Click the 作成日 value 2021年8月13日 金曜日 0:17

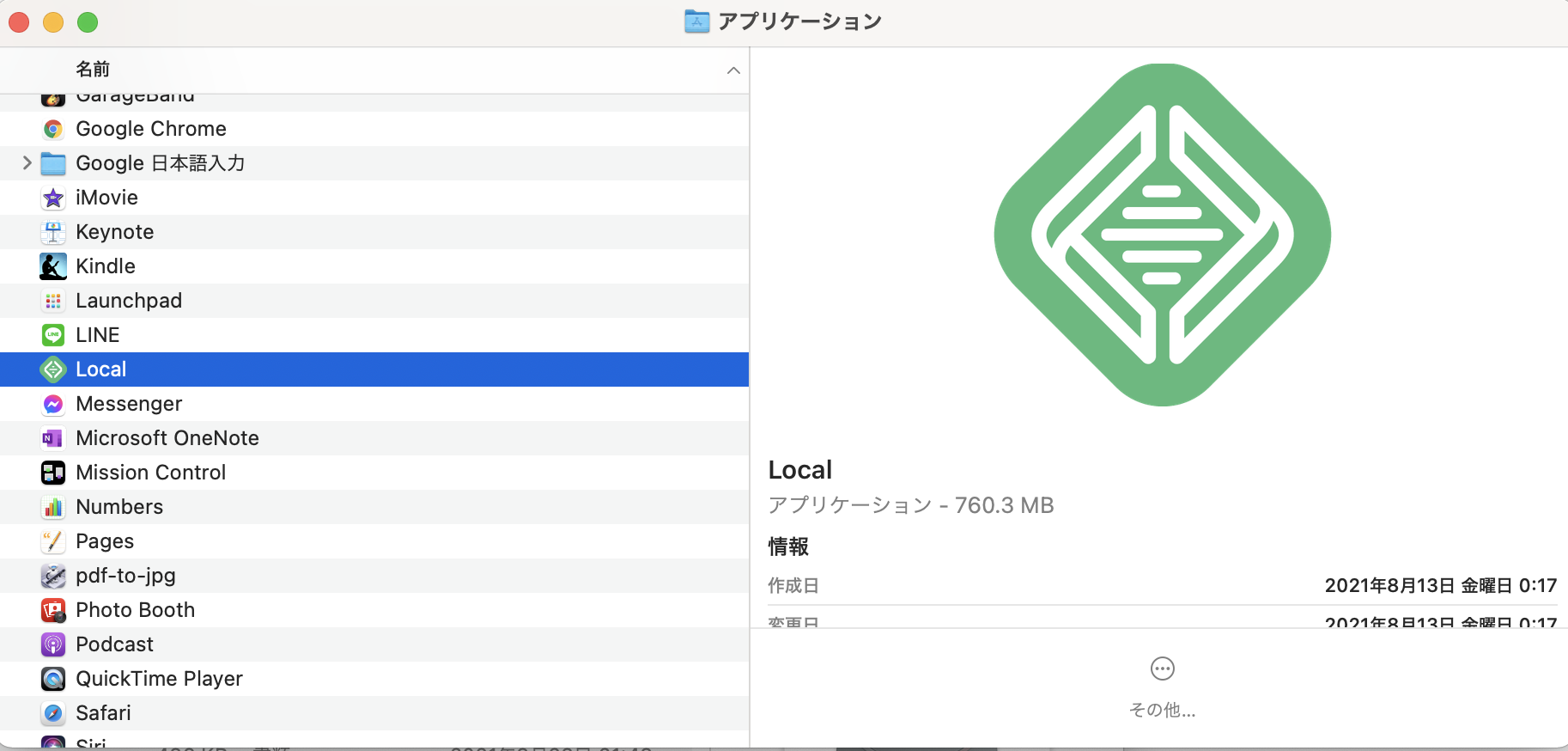[x=1440, y=586]
